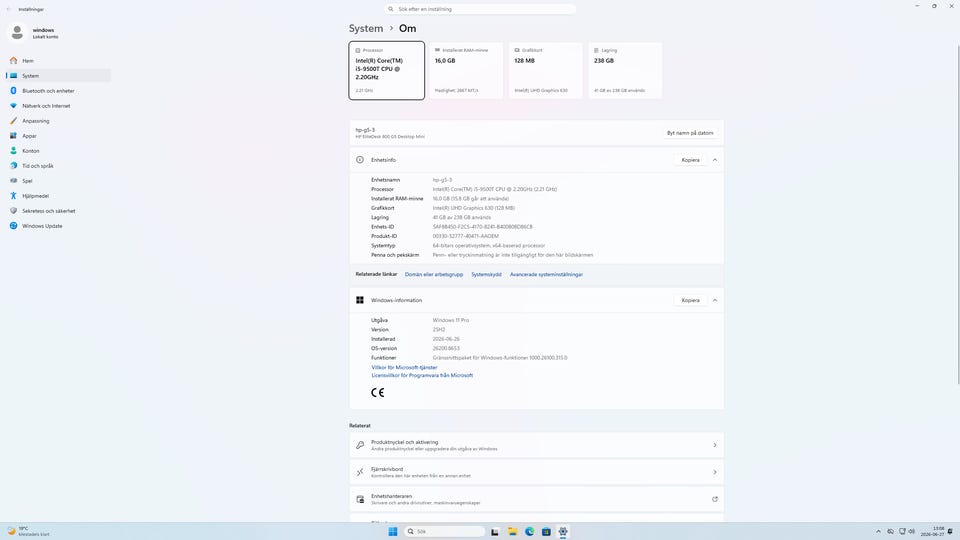
Task: Open Task View from the taskbar
Action: click(x=495, y=531)
